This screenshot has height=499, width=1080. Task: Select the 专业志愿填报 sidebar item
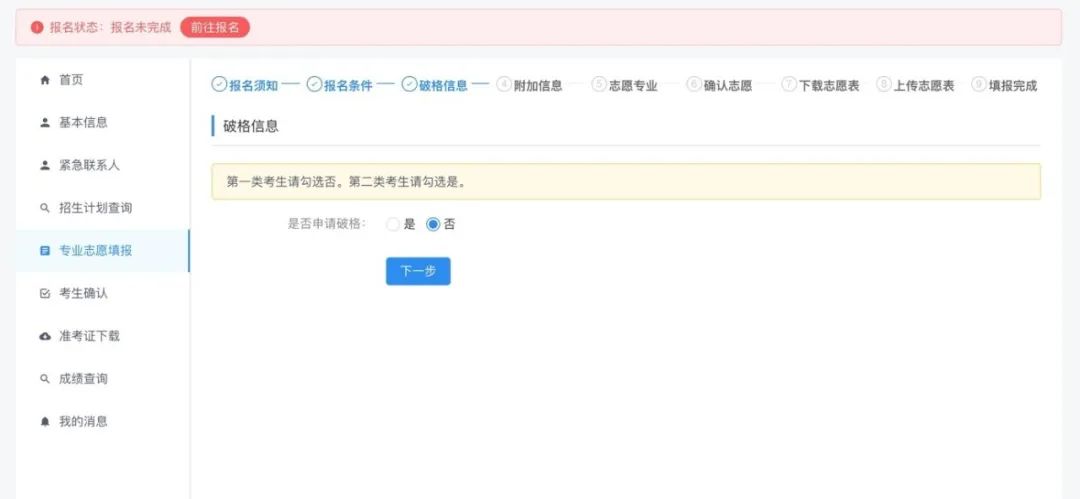pos(103,251)
